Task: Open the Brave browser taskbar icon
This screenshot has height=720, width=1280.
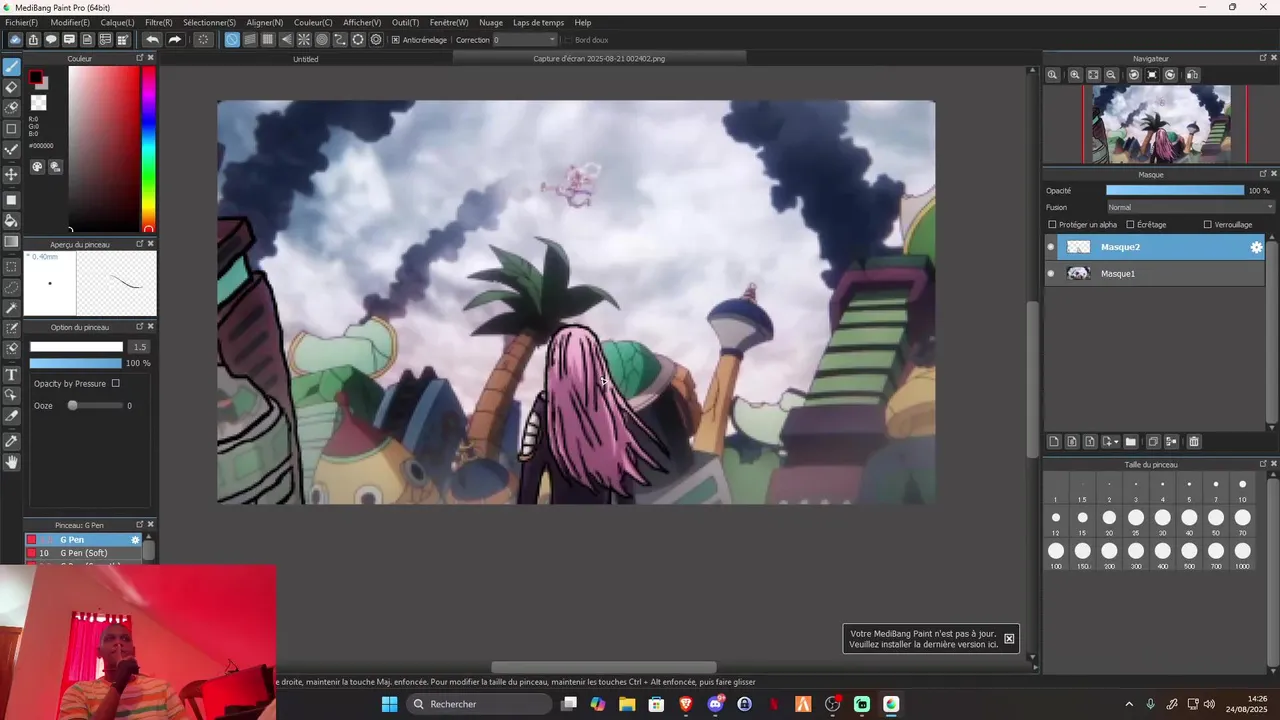Action: coord(686,704)
